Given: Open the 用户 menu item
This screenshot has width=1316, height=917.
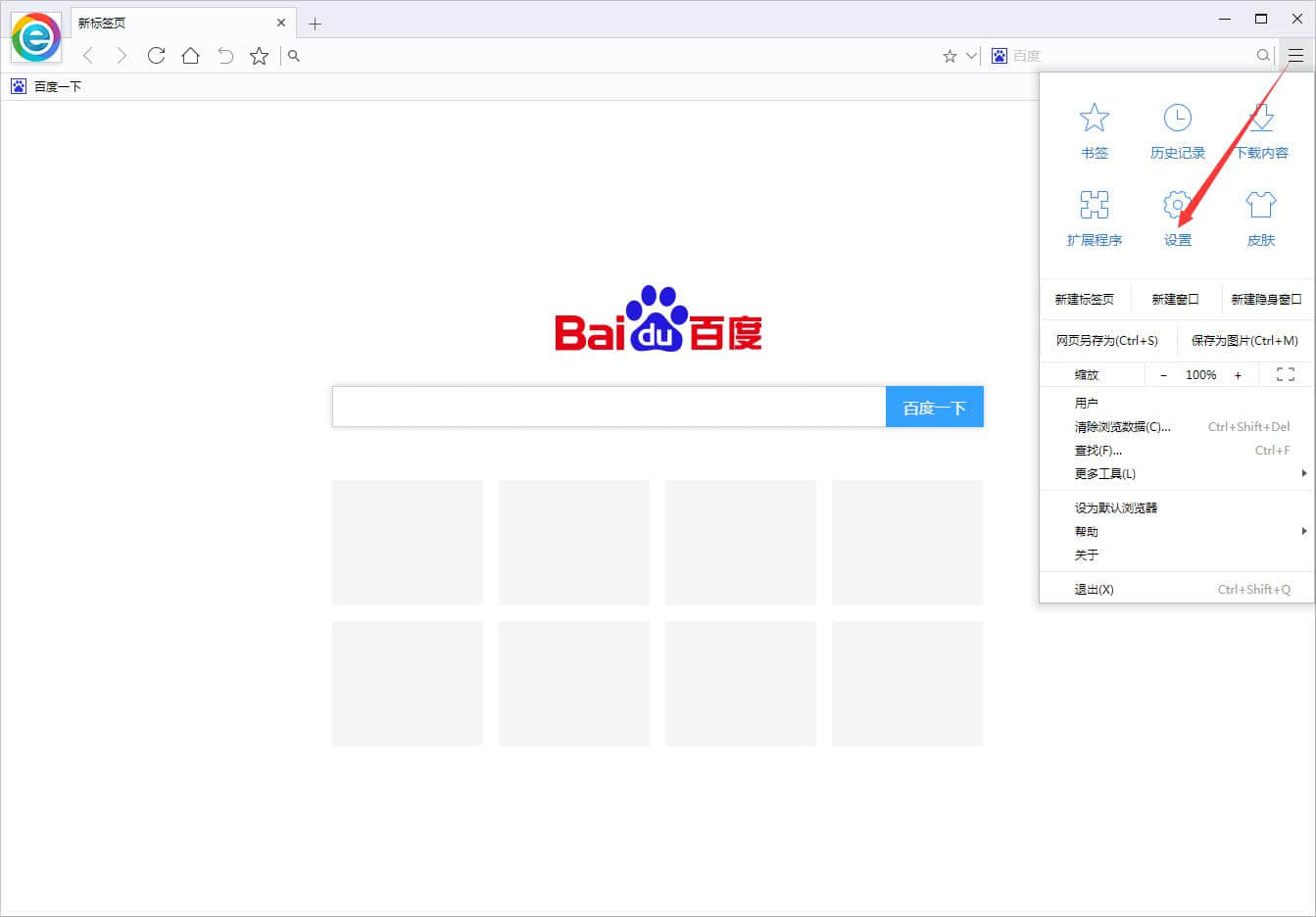Looking at the screenshot, I should (1177, 403).
